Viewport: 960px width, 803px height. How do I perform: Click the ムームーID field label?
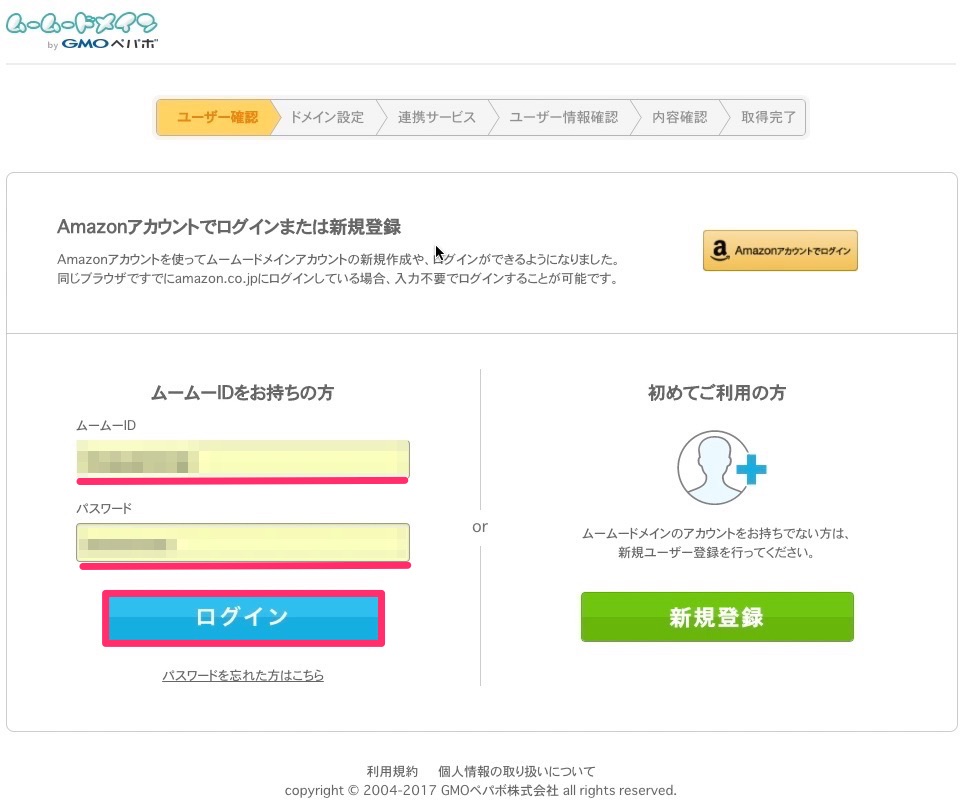106,425
